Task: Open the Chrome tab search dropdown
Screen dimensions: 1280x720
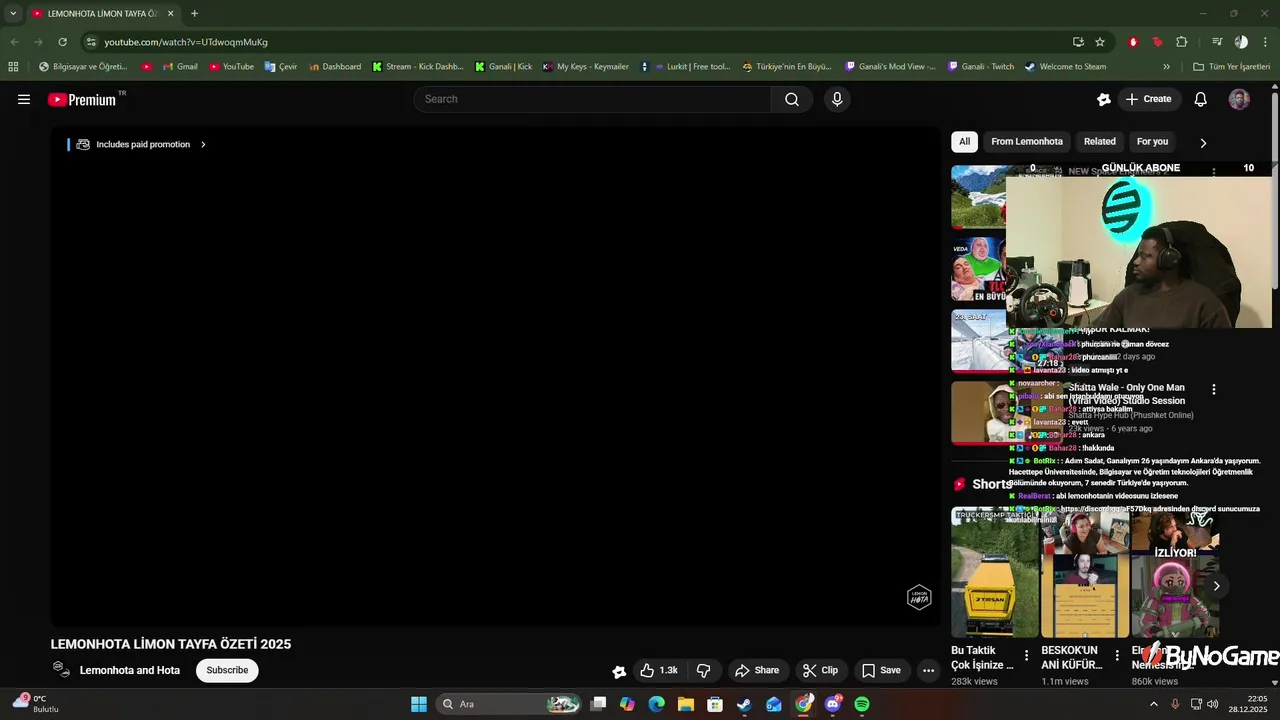Action: pyautogui.click(x=13, y=14)
